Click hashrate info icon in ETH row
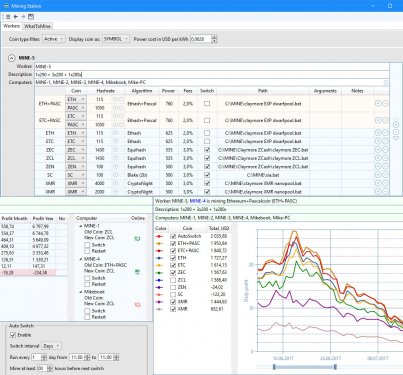Image resolution: width=403 pixels, height=375 pixels. click(115, 133)
